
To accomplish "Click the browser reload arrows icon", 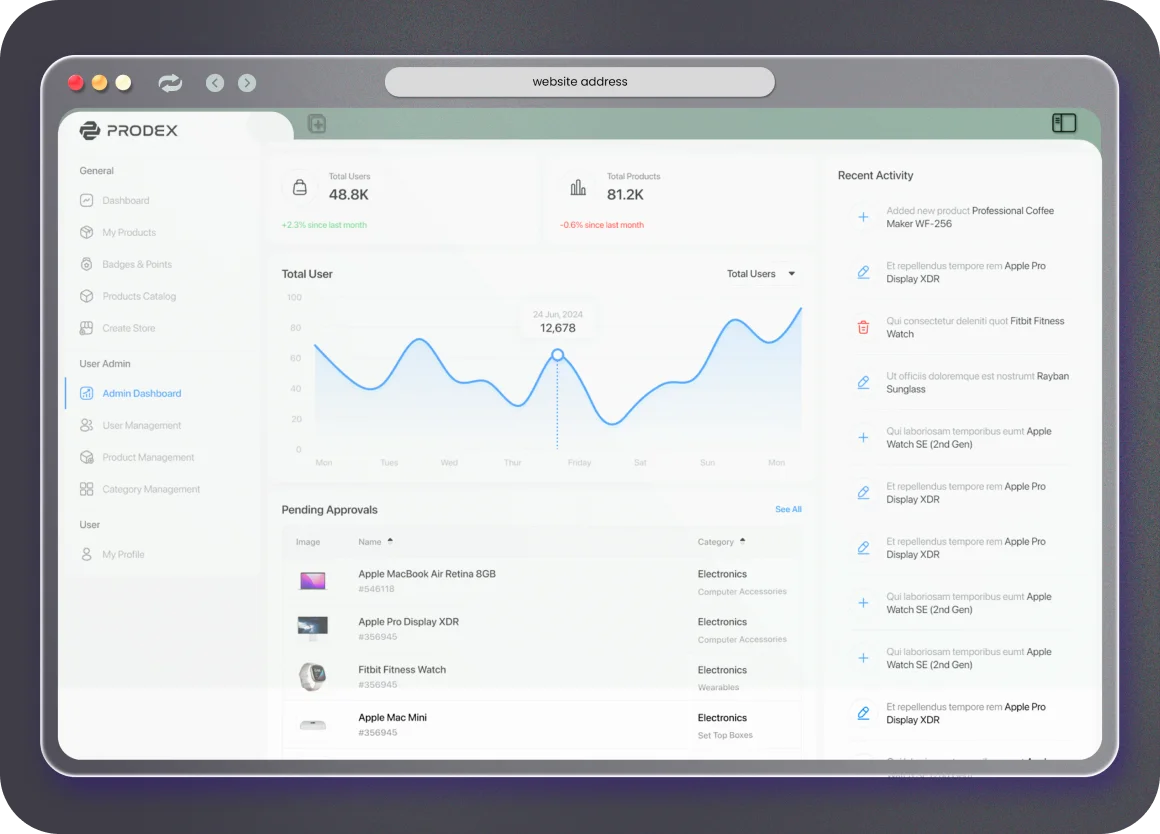I will (x=171, y=83).
